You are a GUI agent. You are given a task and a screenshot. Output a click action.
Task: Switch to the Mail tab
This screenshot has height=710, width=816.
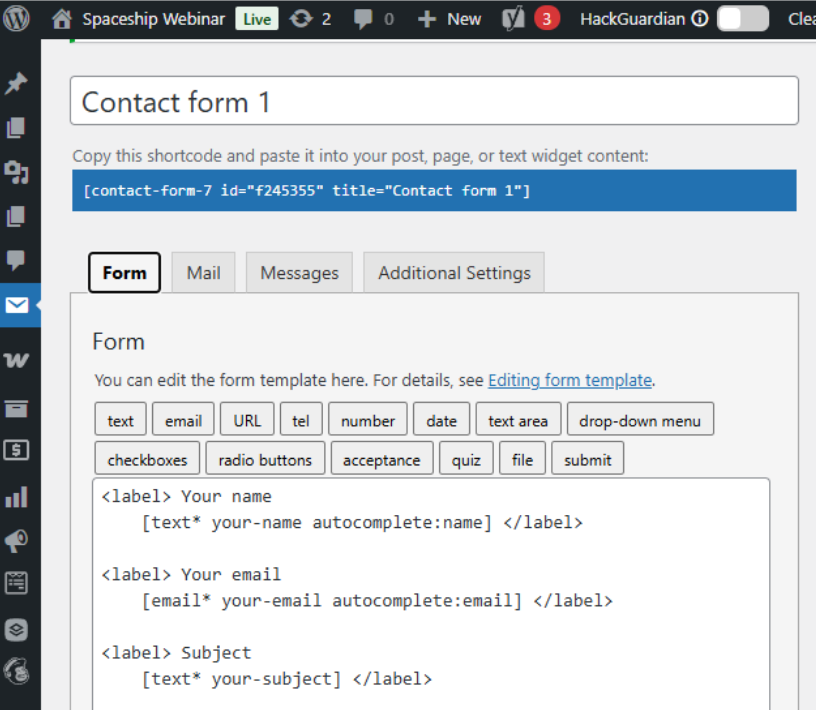coord(203,273)
